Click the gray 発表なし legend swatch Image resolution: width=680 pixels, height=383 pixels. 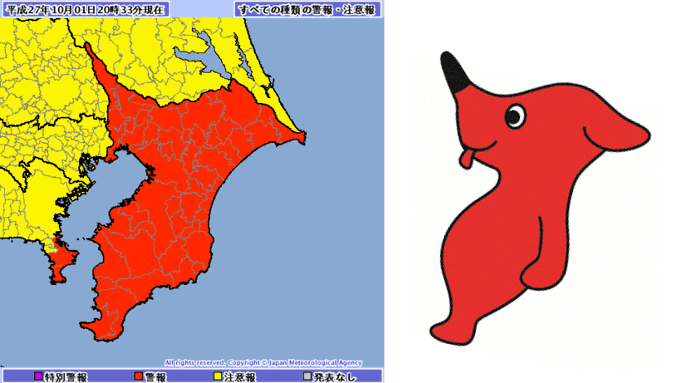[x=307, y=376]
